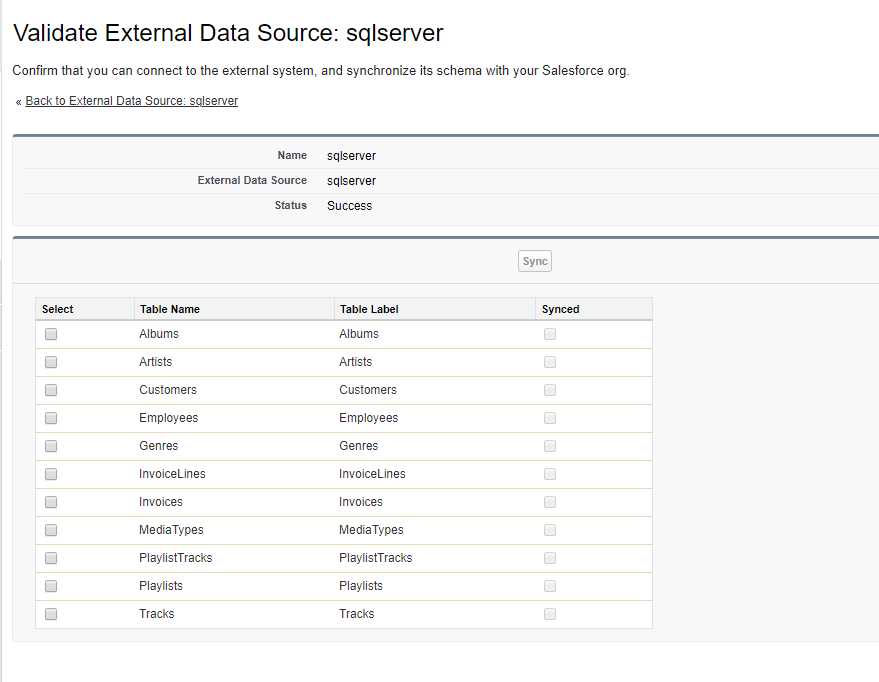Go back to External Data Source: sqlserver
Image resolution: width=879 pixels, height=682 pixels.
131,101
